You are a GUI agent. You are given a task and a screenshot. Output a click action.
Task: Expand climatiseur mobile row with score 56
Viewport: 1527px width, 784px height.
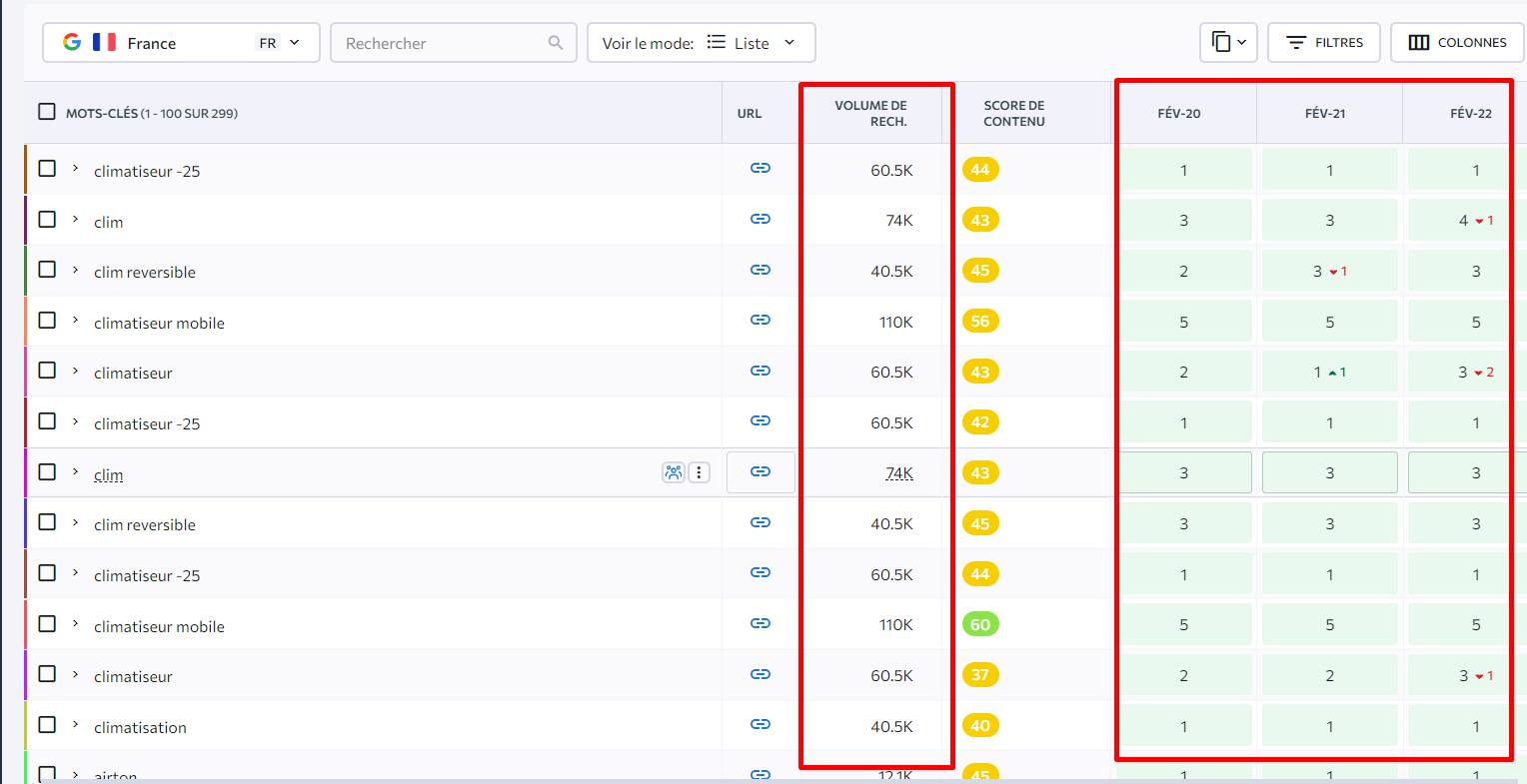click(75, 320)
